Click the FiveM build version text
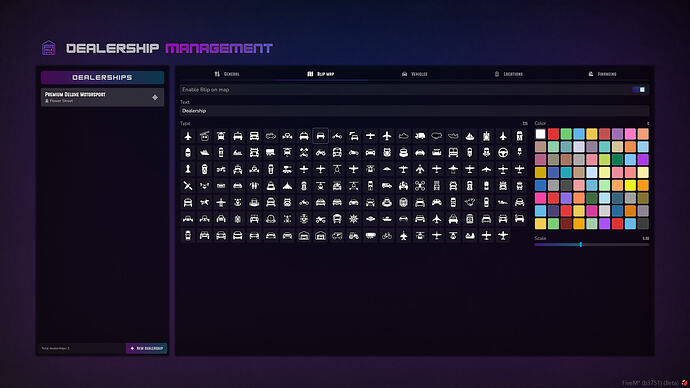Screen dimensions: 690x388 pos(650,383)
